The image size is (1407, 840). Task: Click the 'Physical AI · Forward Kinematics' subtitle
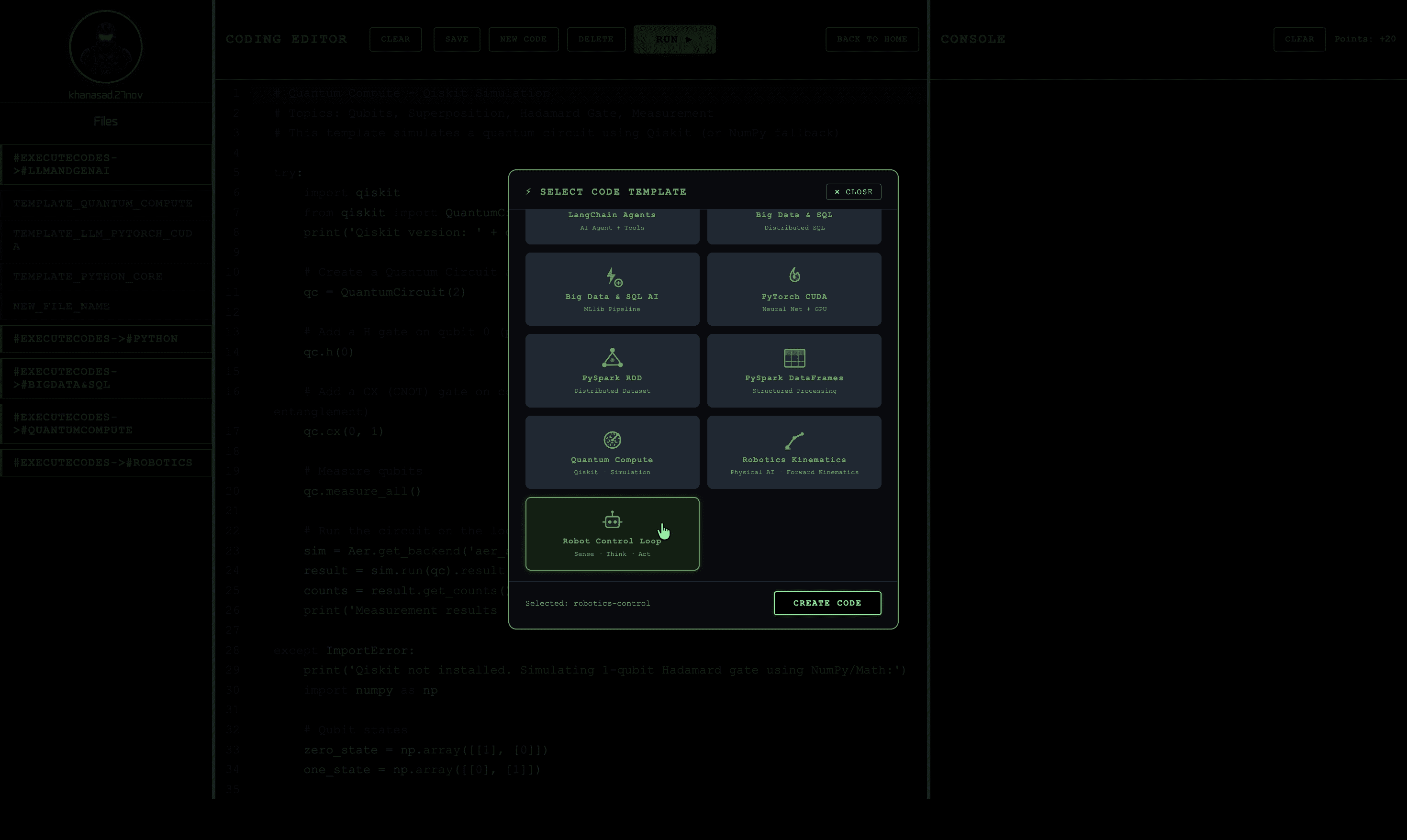click(x=794, y=472)
